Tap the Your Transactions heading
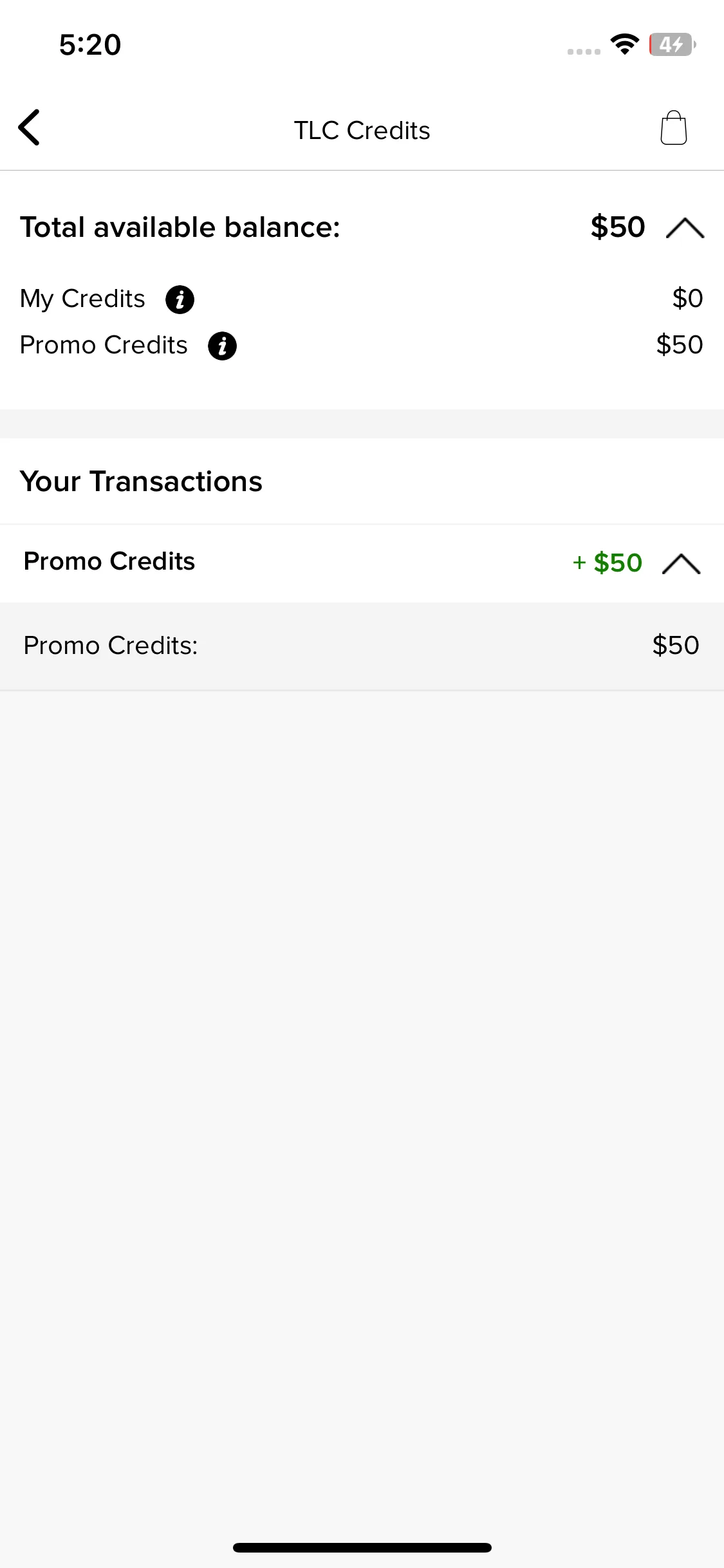 click(141, 481)
